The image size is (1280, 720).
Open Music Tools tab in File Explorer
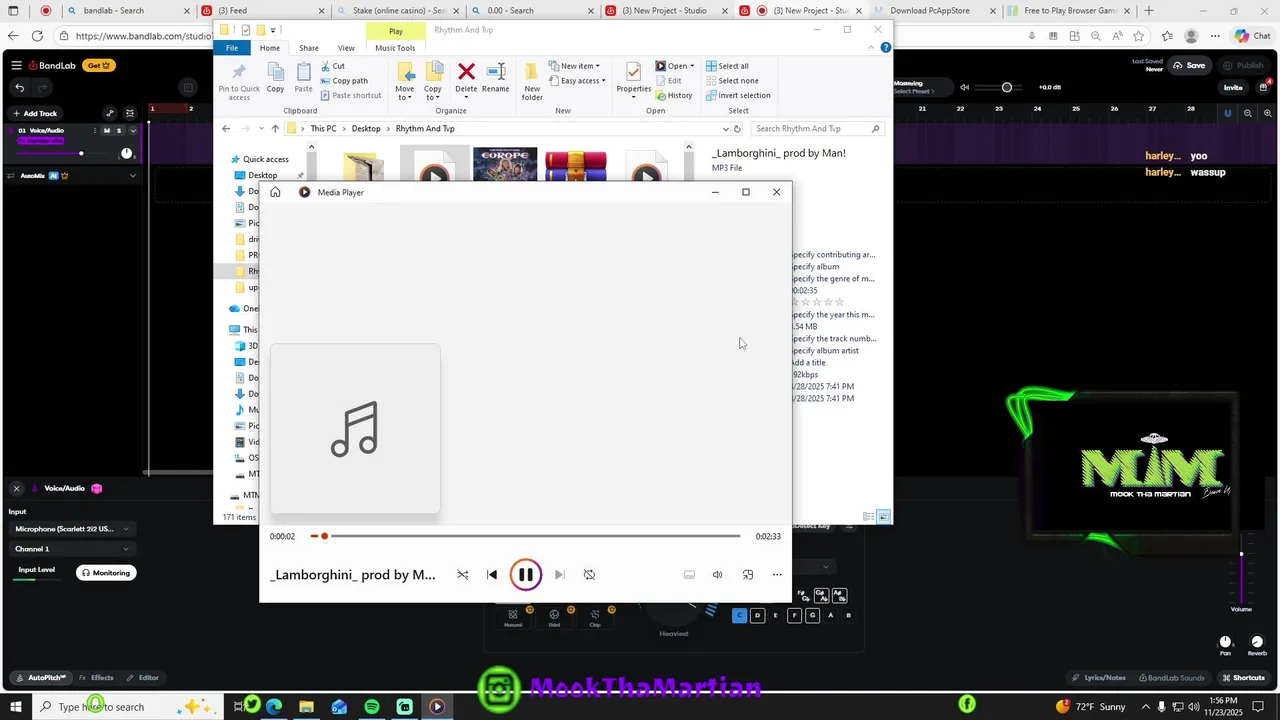[395, 48]
